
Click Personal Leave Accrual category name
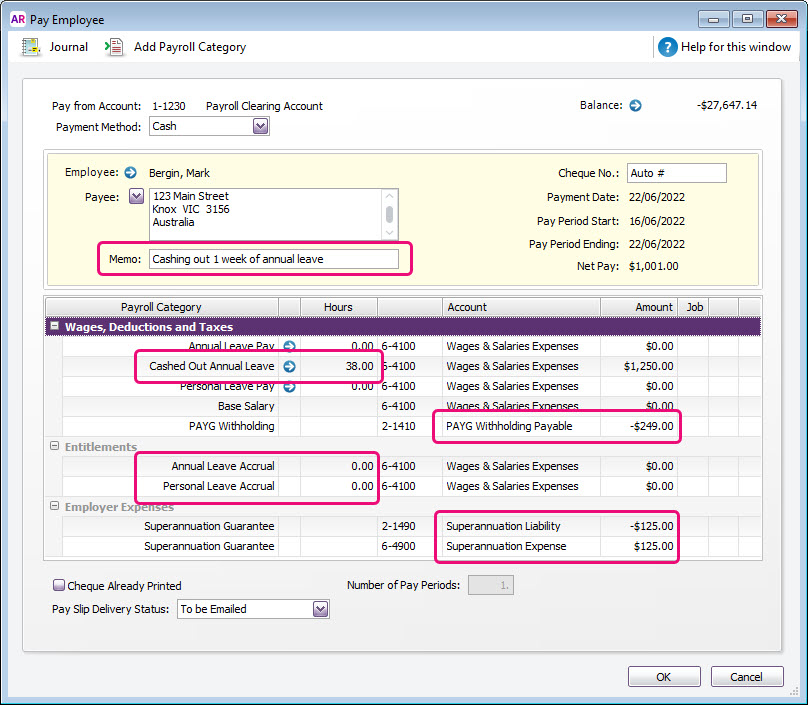(x=218, y=486)
